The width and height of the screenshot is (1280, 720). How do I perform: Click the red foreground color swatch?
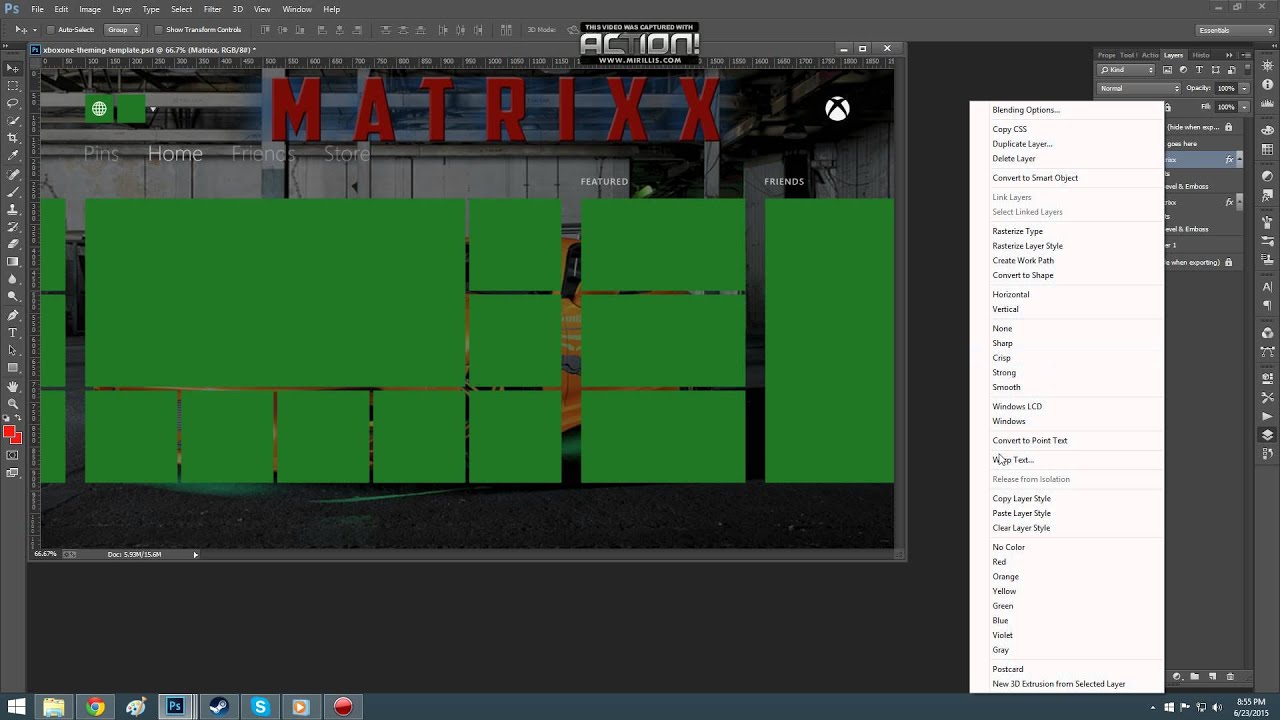[9, 432]
